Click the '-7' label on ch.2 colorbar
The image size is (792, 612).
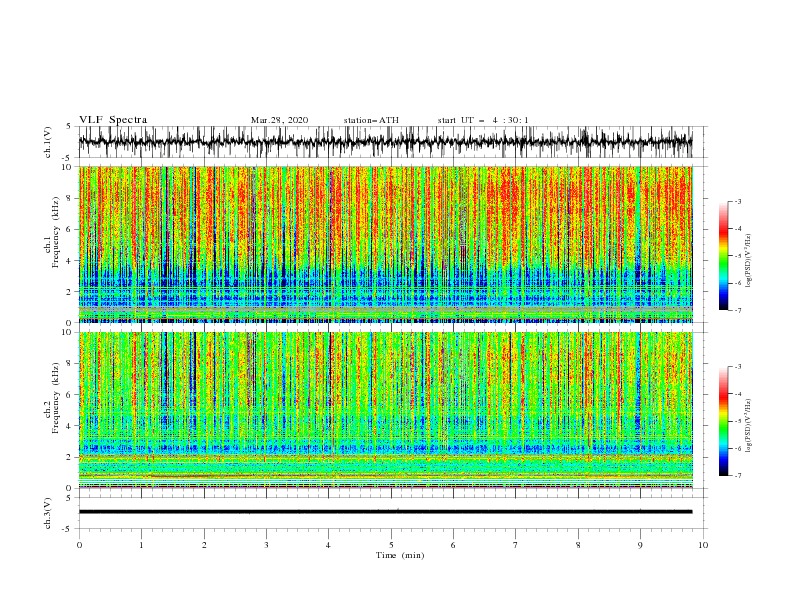[738, 475]
